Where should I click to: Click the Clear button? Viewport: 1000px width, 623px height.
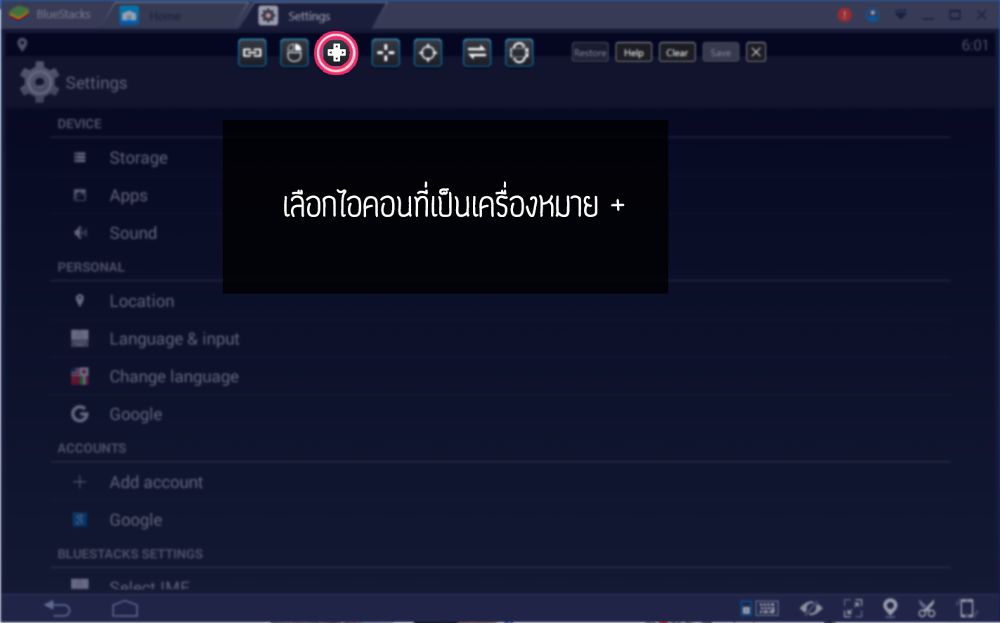(x=677, y=53)
